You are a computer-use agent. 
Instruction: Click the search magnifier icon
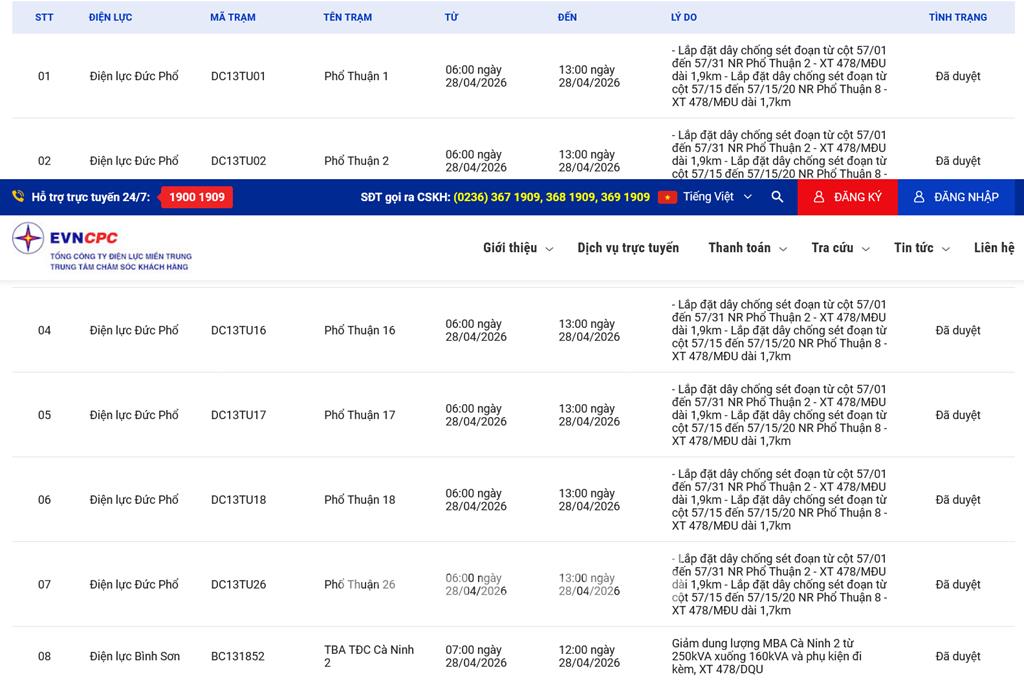point(777,197)
